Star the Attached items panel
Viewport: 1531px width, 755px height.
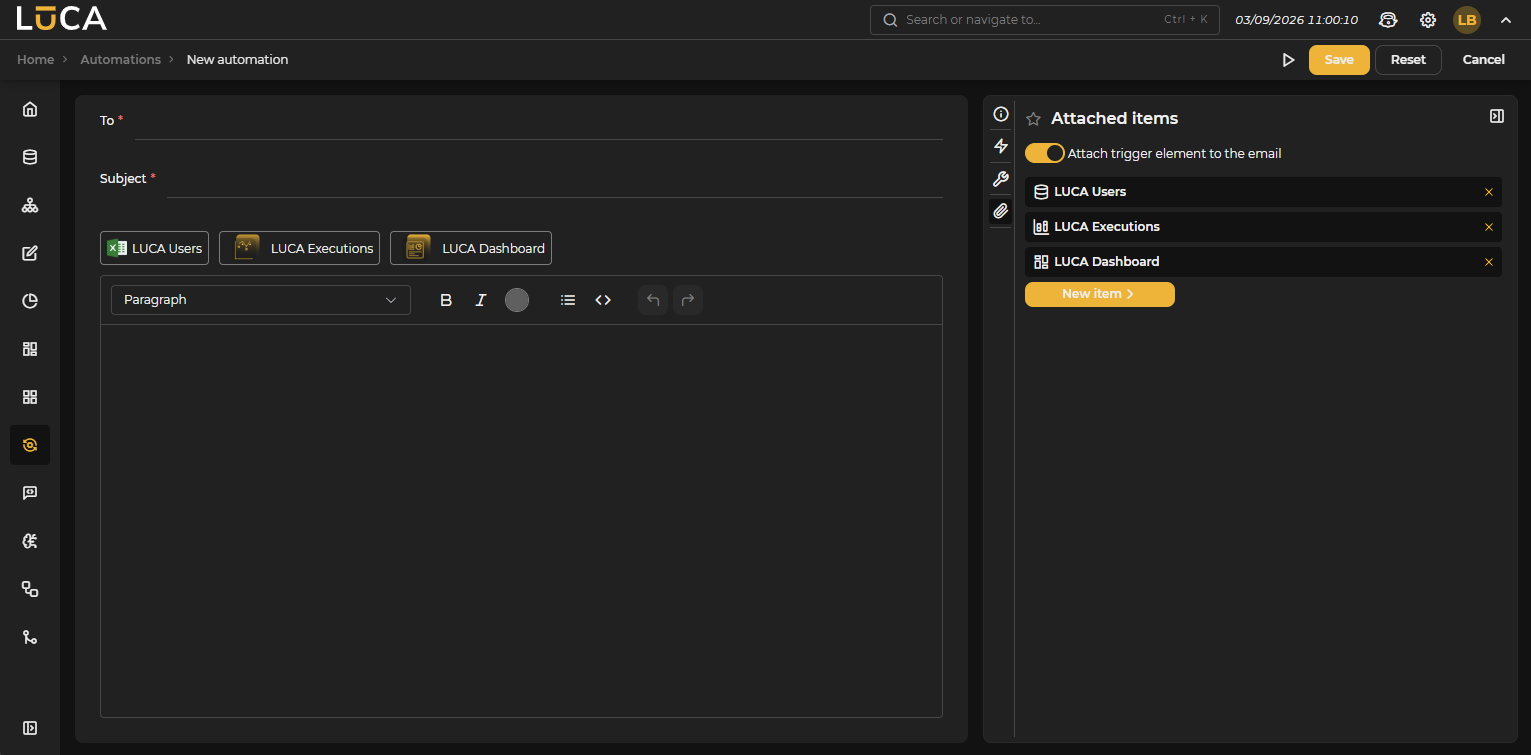(x=1034, y=119)
